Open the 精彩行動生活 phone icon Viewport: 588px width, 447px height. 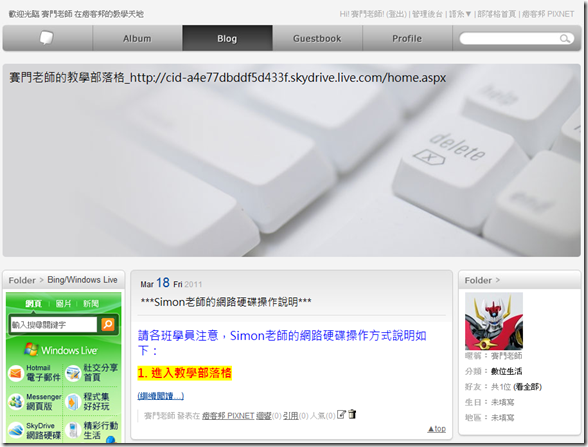click(73, 430)
